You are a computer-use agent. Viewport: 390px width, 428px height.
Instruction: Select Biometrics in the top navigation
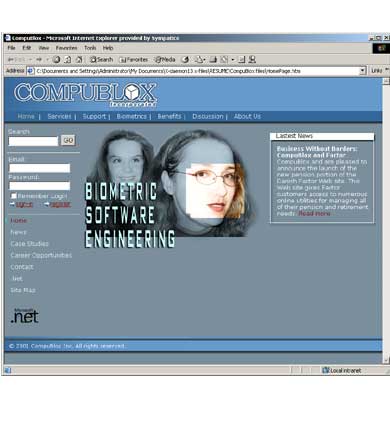(131, 116)
